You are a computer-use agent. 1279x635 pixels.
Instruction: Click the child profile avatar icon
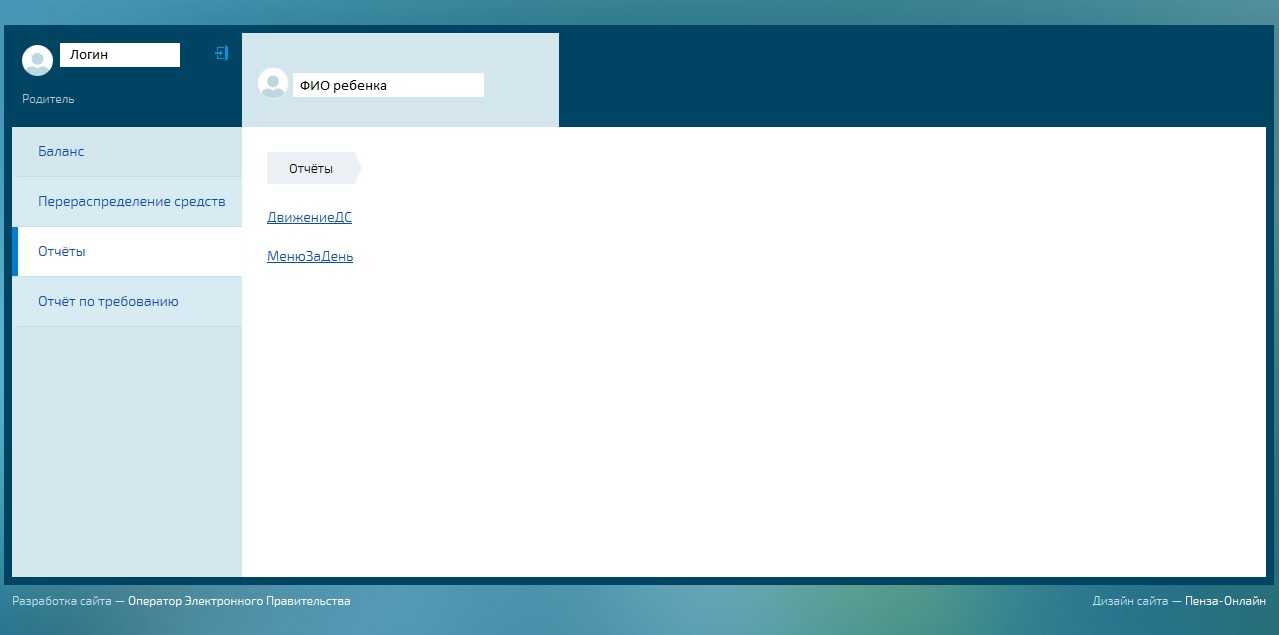tap(272, 83)
